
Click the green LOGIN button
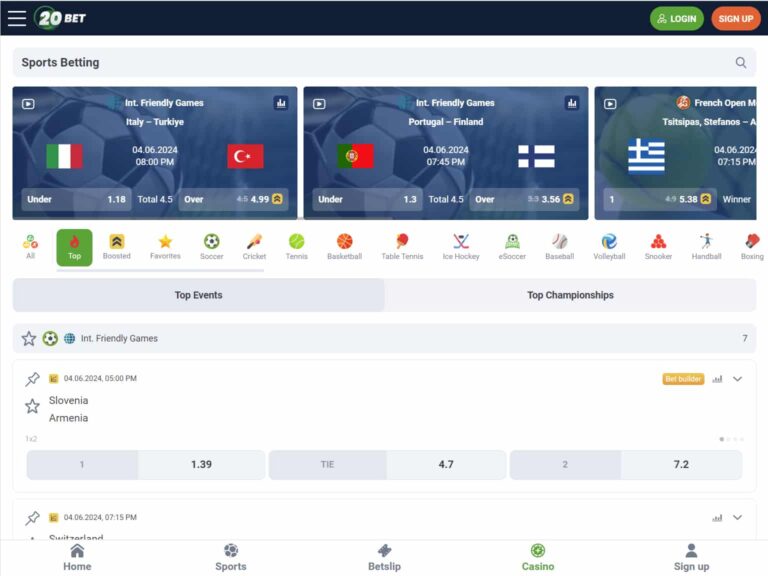[x=676, y=19]
